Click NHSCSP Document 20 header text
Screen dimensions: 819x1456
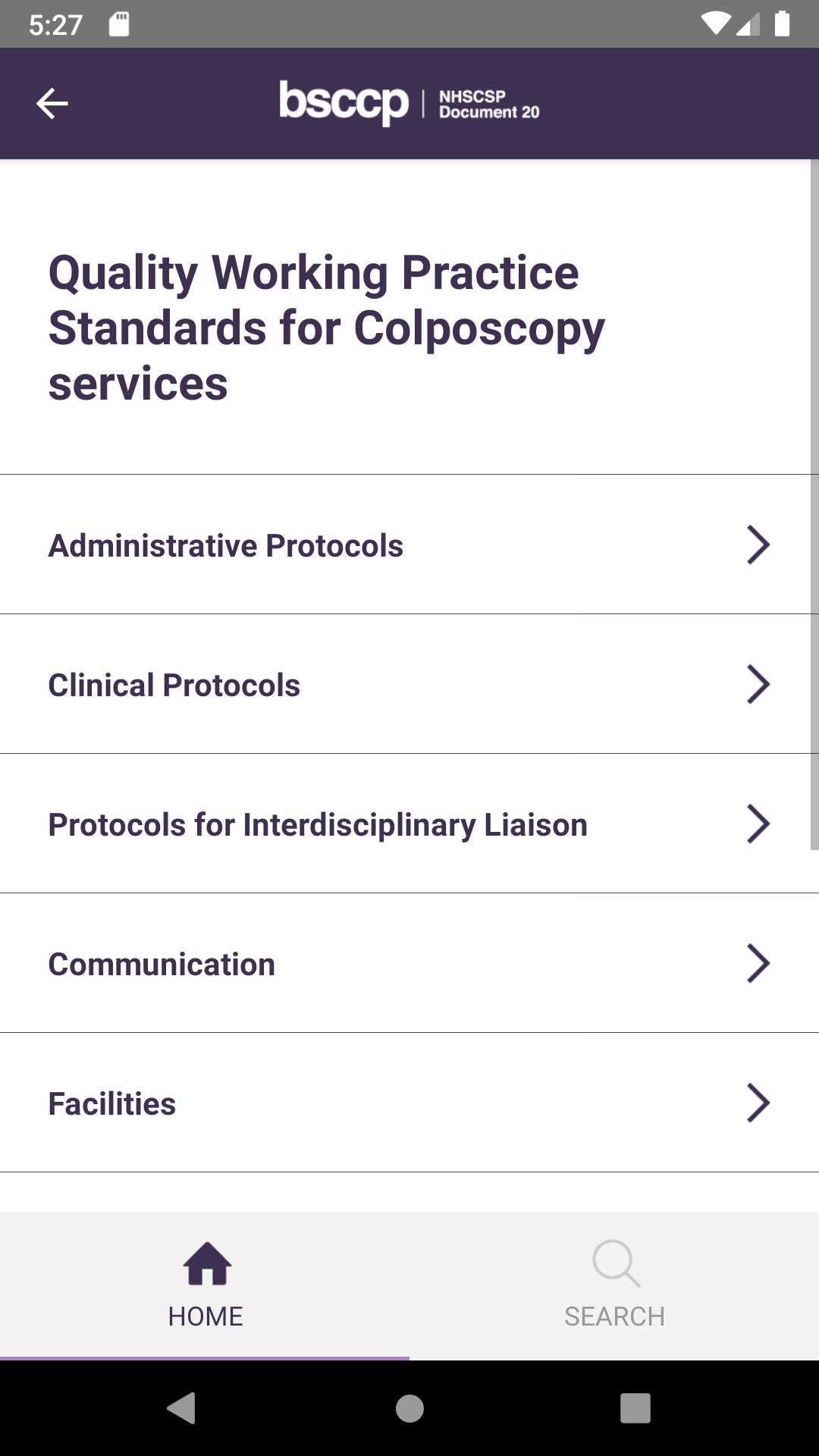(x=489, y=105)
